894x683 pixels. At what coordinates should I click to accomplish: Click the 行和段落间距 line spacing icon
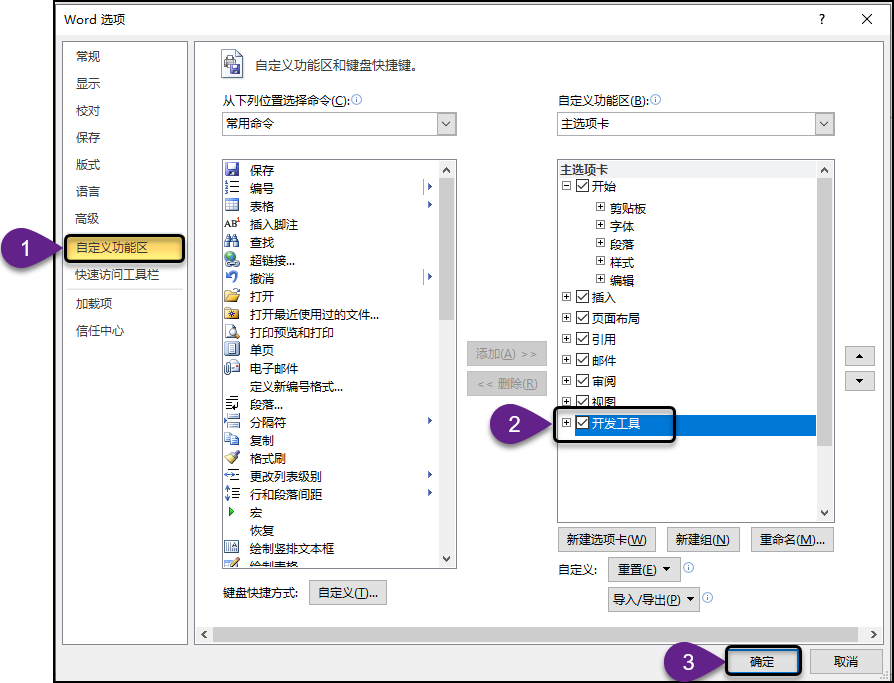coord(231,494)
